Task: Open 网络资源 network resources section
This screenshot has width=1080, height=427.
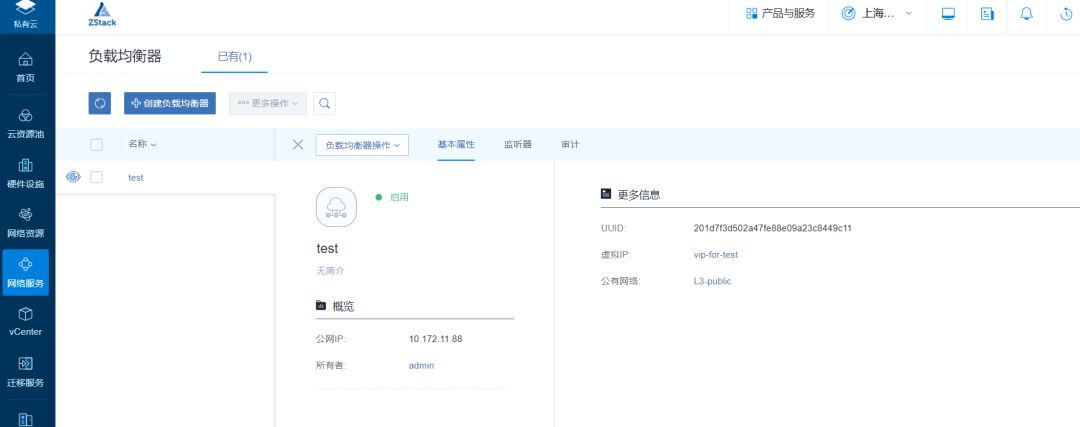Action: (x=25, y=223)
